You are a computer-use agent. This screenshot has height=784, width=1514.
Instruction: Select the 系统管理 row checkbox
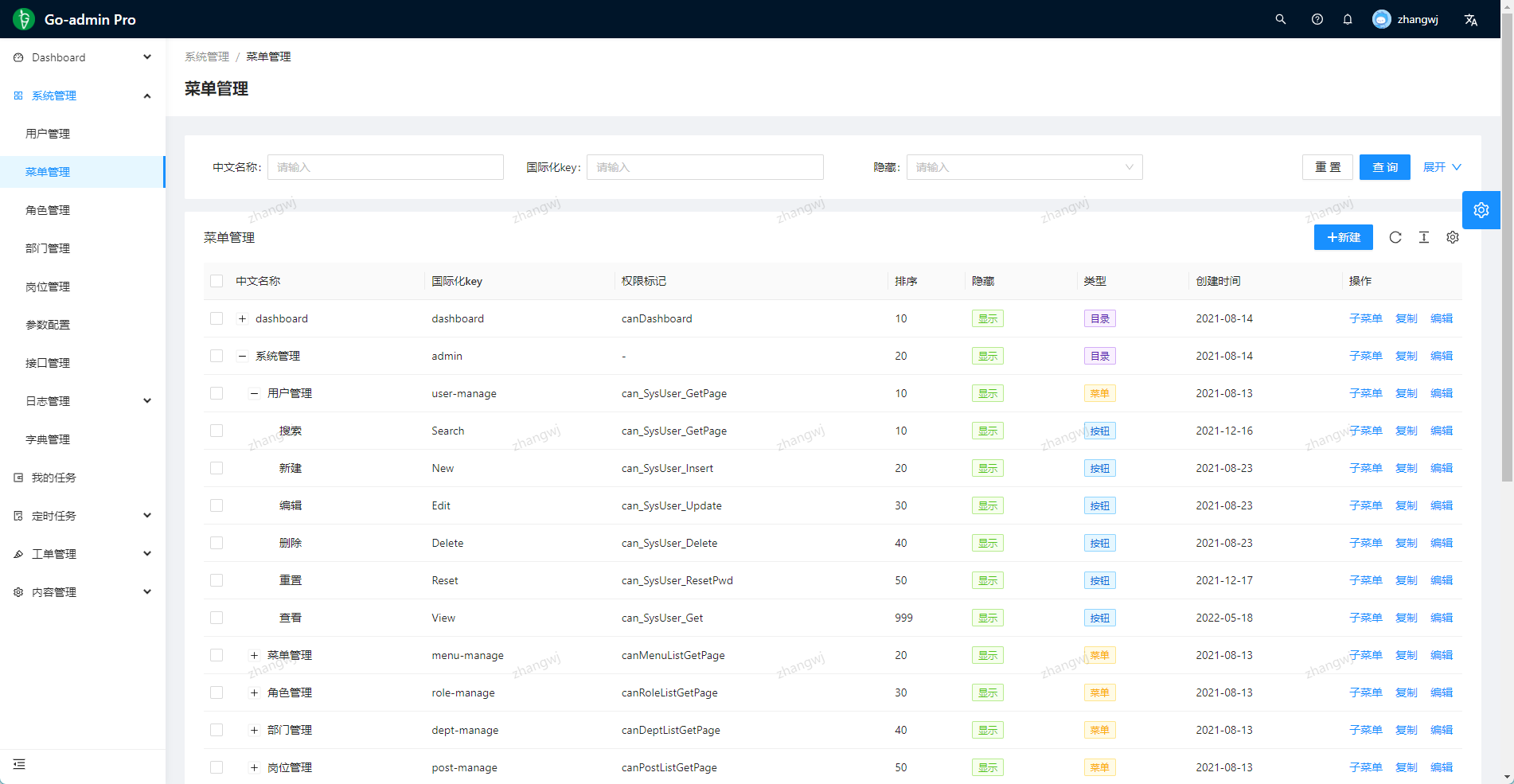point(217,356)
